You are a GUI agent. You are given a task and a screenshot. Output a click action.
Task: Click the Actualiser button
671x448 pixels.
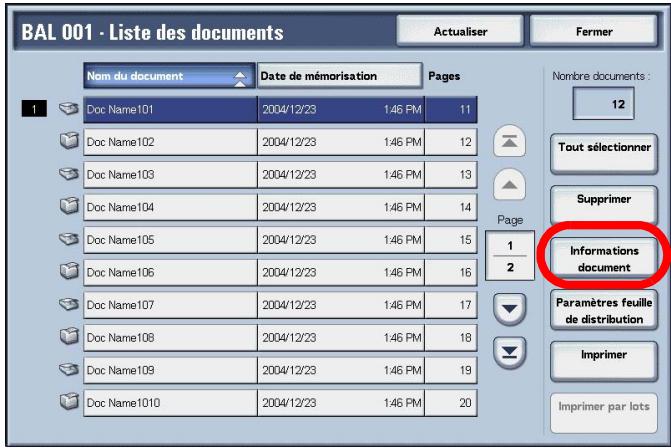click(x=460, y=31)
